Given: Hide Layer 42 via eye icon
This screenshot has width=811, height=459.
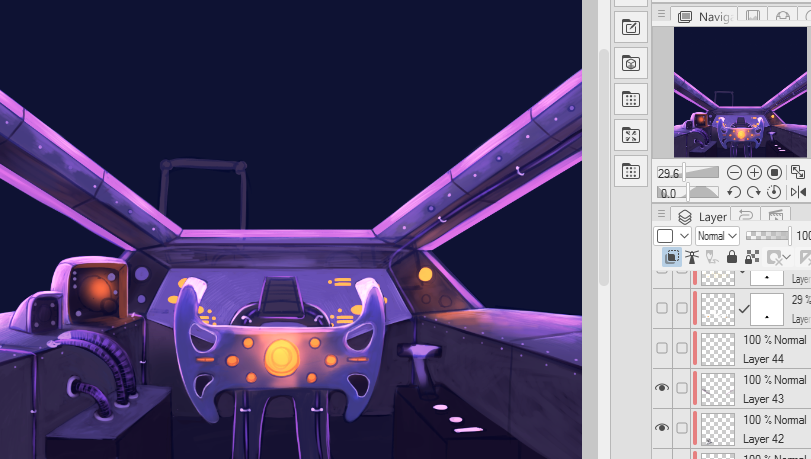Looking at the screenshot, I should point(662,428).
